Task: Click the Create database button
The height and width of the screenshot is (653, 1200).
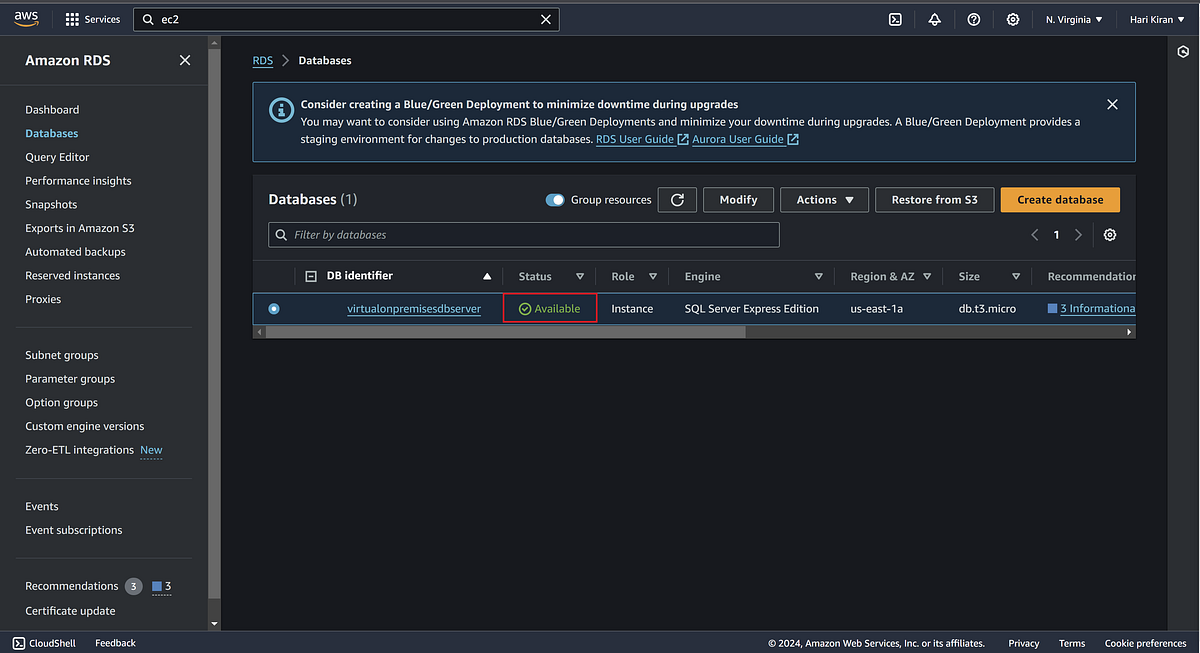Action: click(x=1059, y=199)
